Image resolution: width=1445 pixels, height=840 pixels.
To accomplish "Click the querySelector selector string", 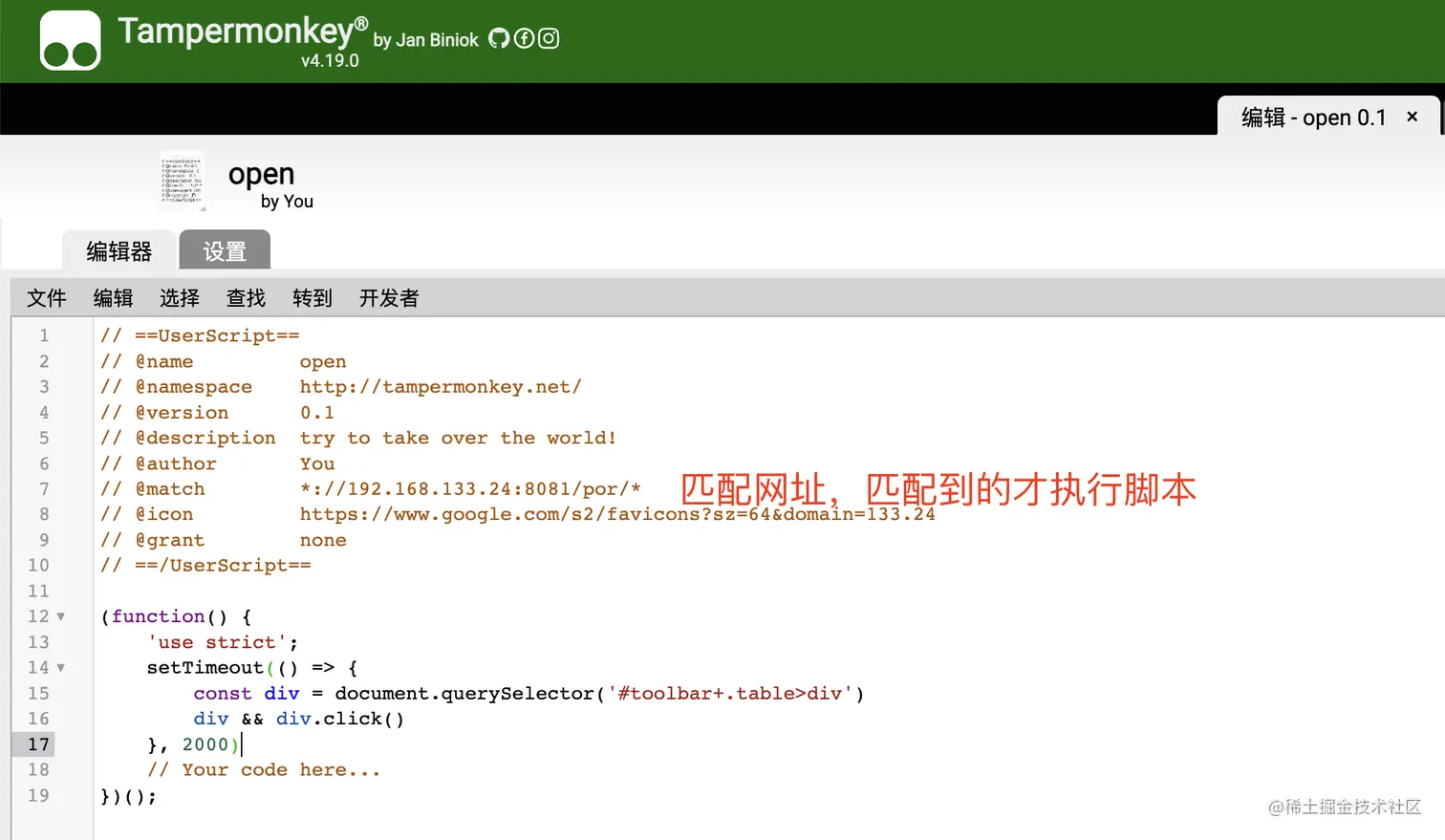I will click(x=730, y=693).
